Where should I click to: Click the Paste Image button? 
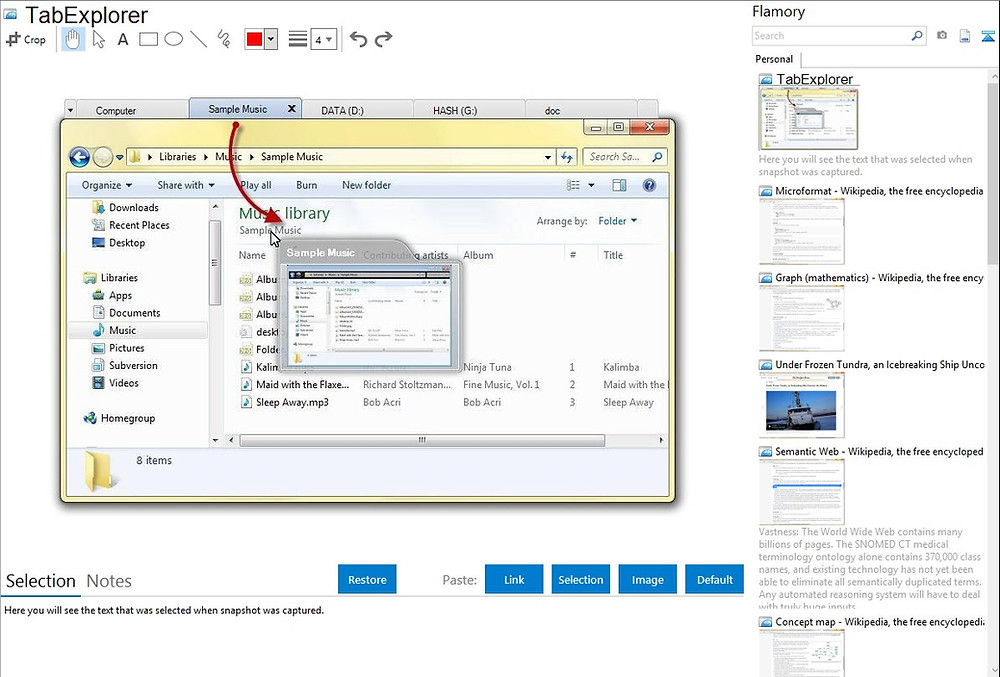pos(647,579)
